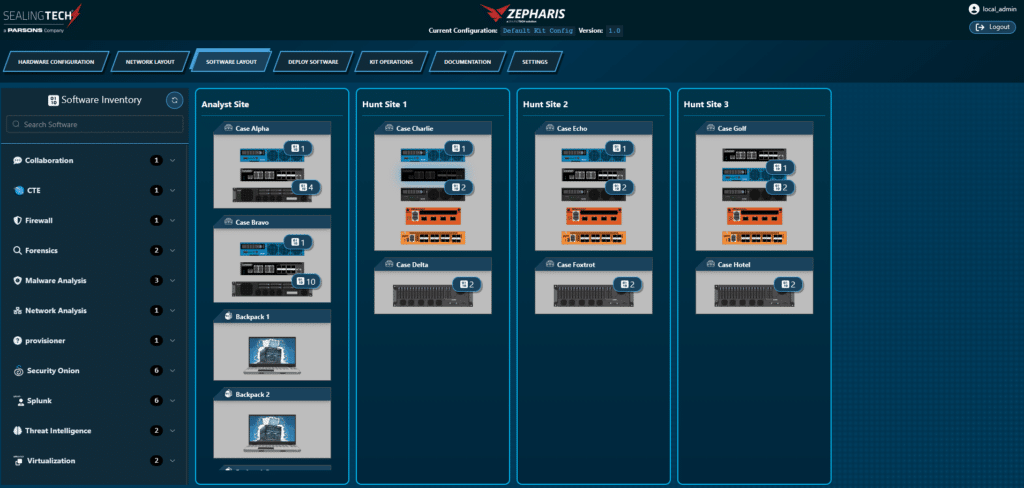Click the Hunt Site 3 heading

(706, 104)
